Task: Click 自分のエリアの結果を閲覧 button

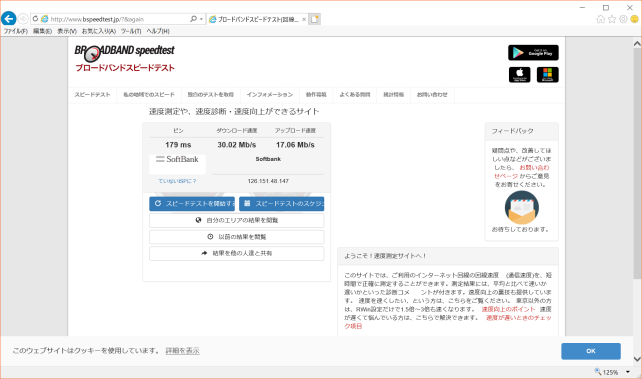Action: [237, 220]
